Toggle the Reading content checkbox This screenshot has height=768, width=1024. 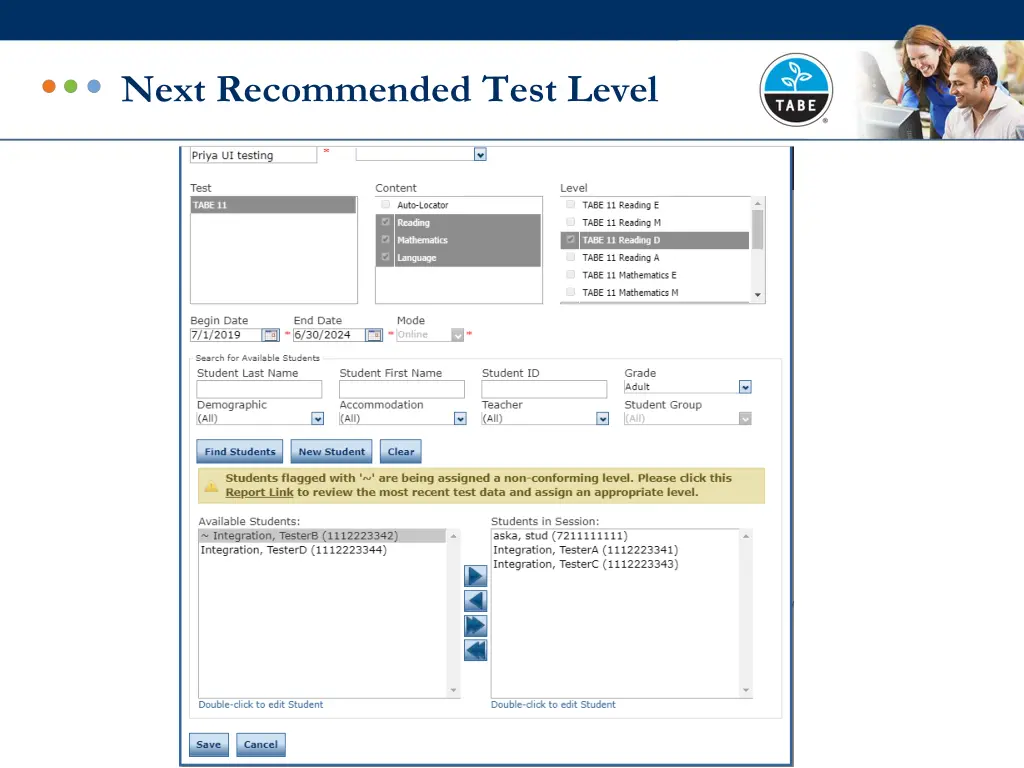coord(385,222)
